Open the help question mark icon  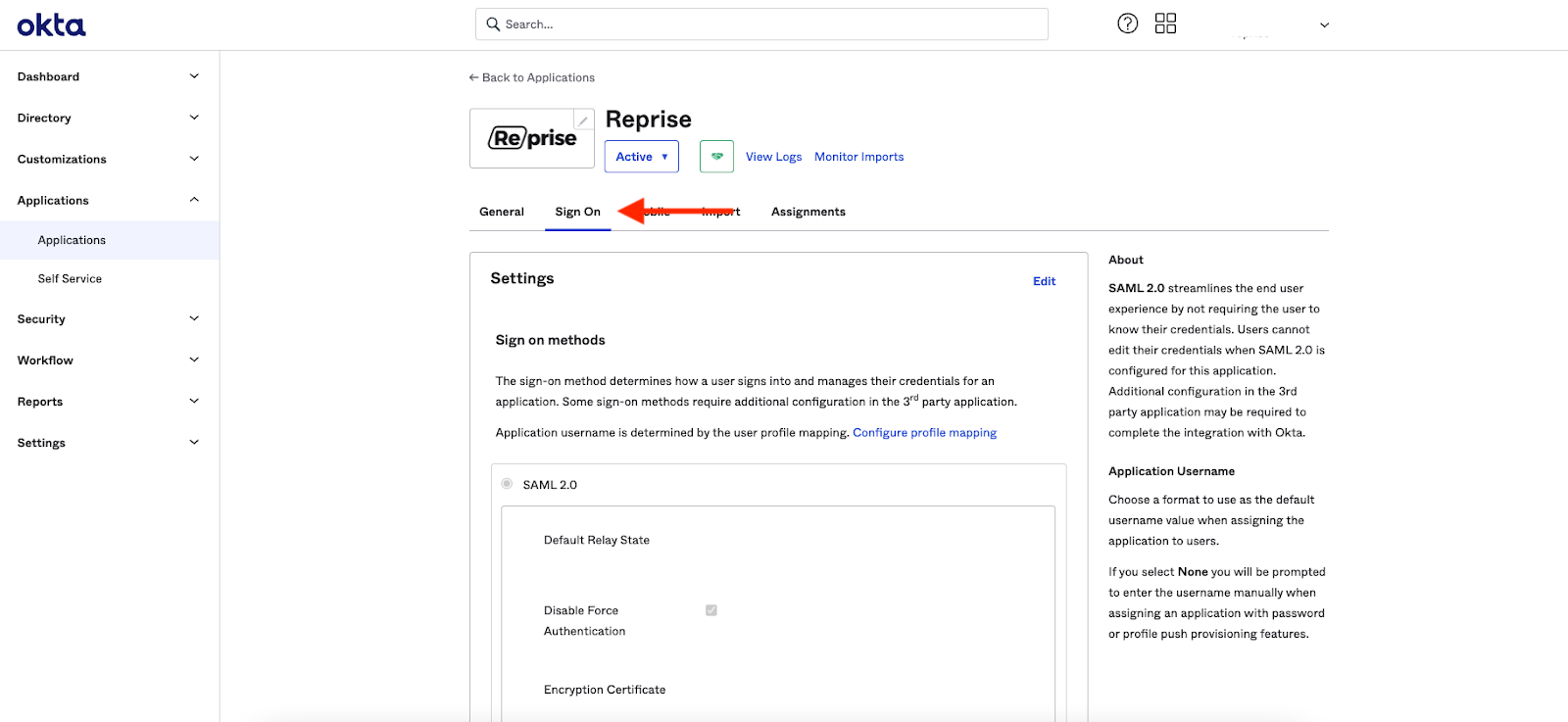pyautogui.click(x=1128, y=24)
